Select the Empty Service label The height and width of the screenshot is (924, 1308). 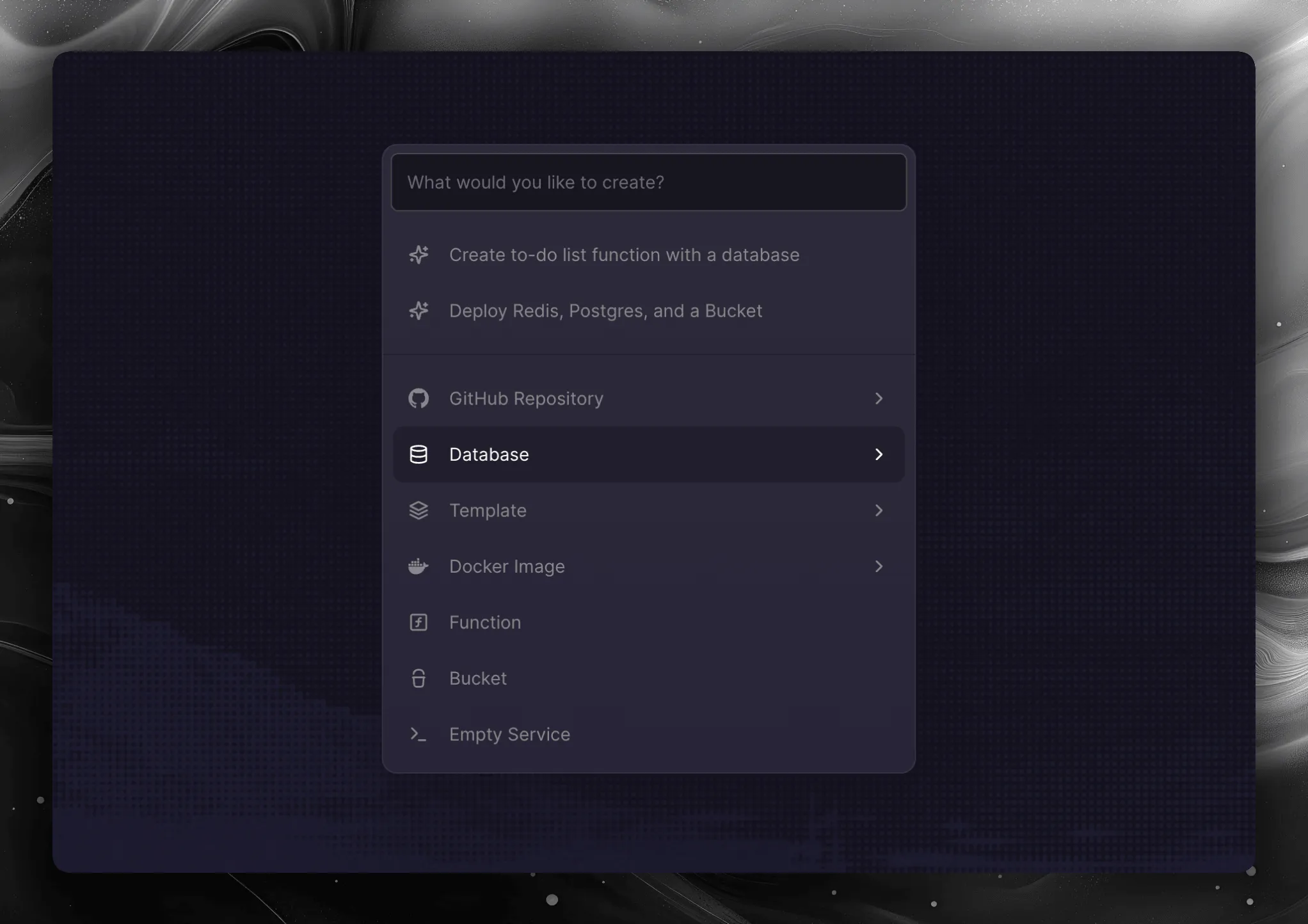509,735
